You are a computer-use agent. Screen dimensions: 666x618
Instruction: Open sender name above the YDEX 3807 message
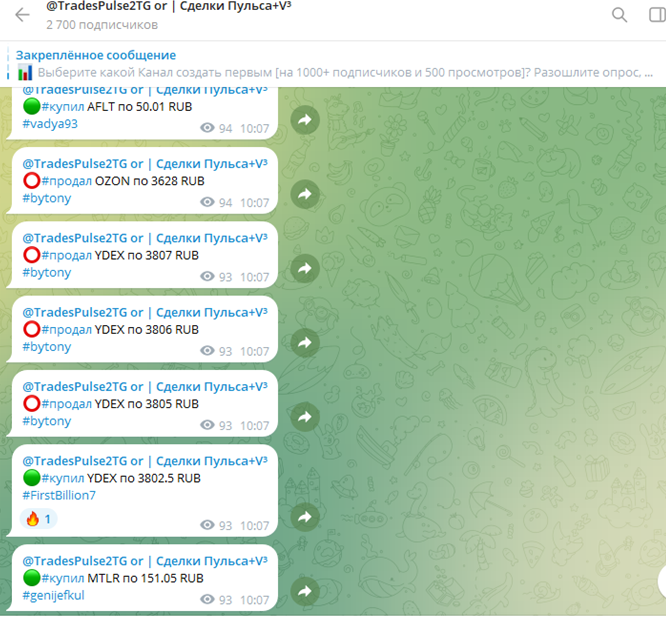click(145, 238)
